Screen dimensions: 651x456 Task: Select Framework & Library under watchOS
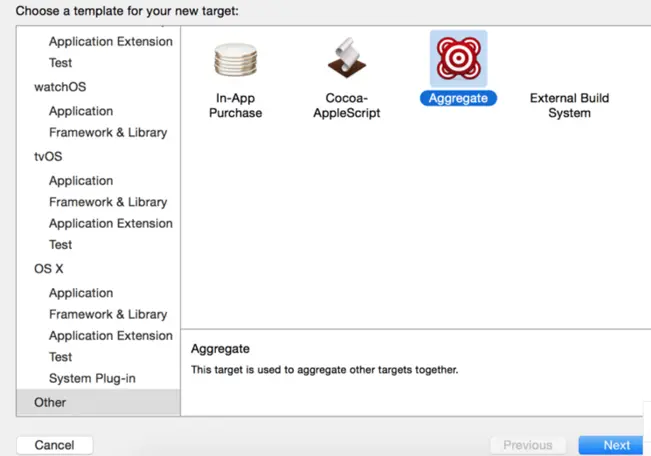(x=108, y=132)
